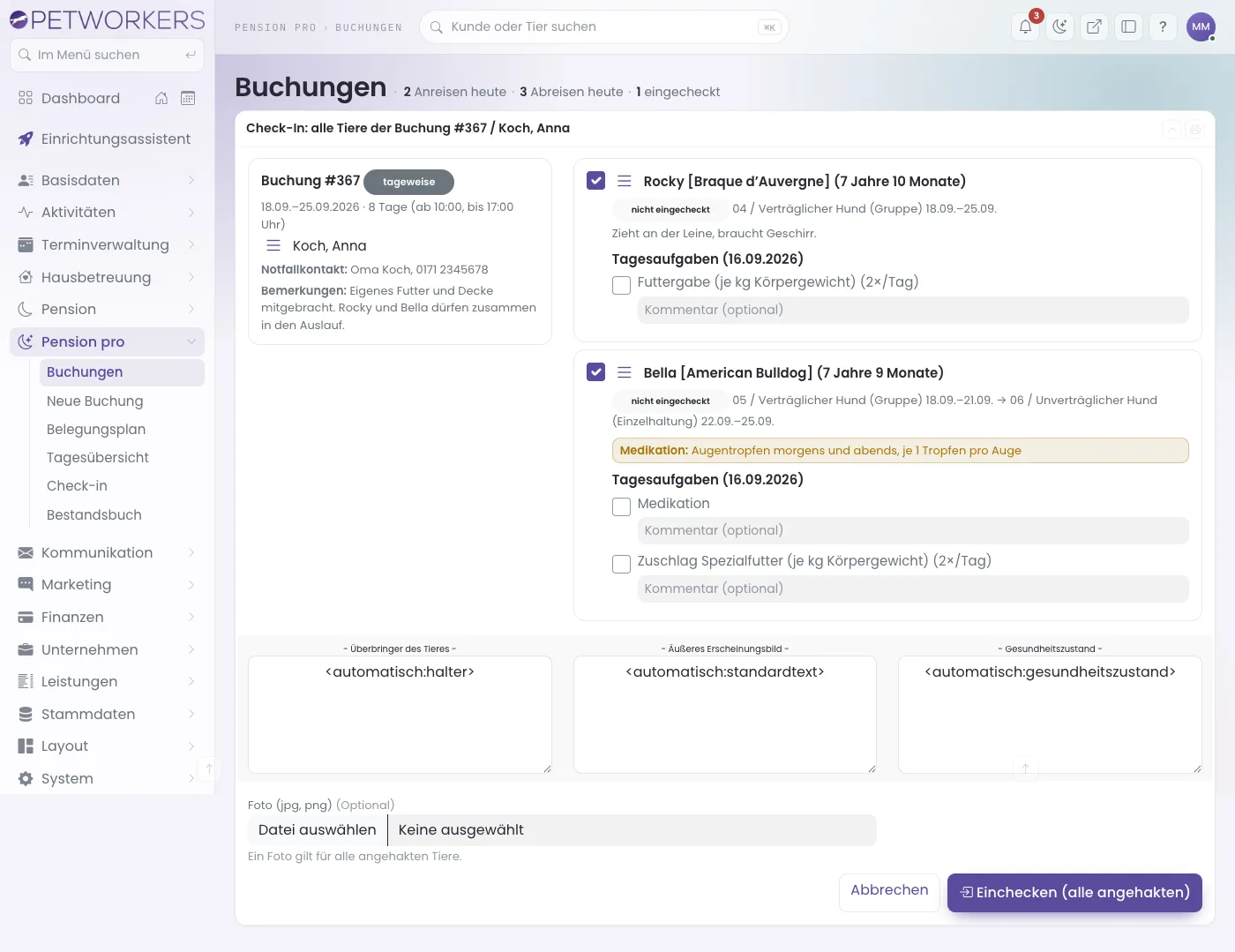Image resolution: width=1235 pixels, height=952 pixels.
Task: Tick the Zuschlag Spezialfutter checkbox
Action: tap(621, 564)
